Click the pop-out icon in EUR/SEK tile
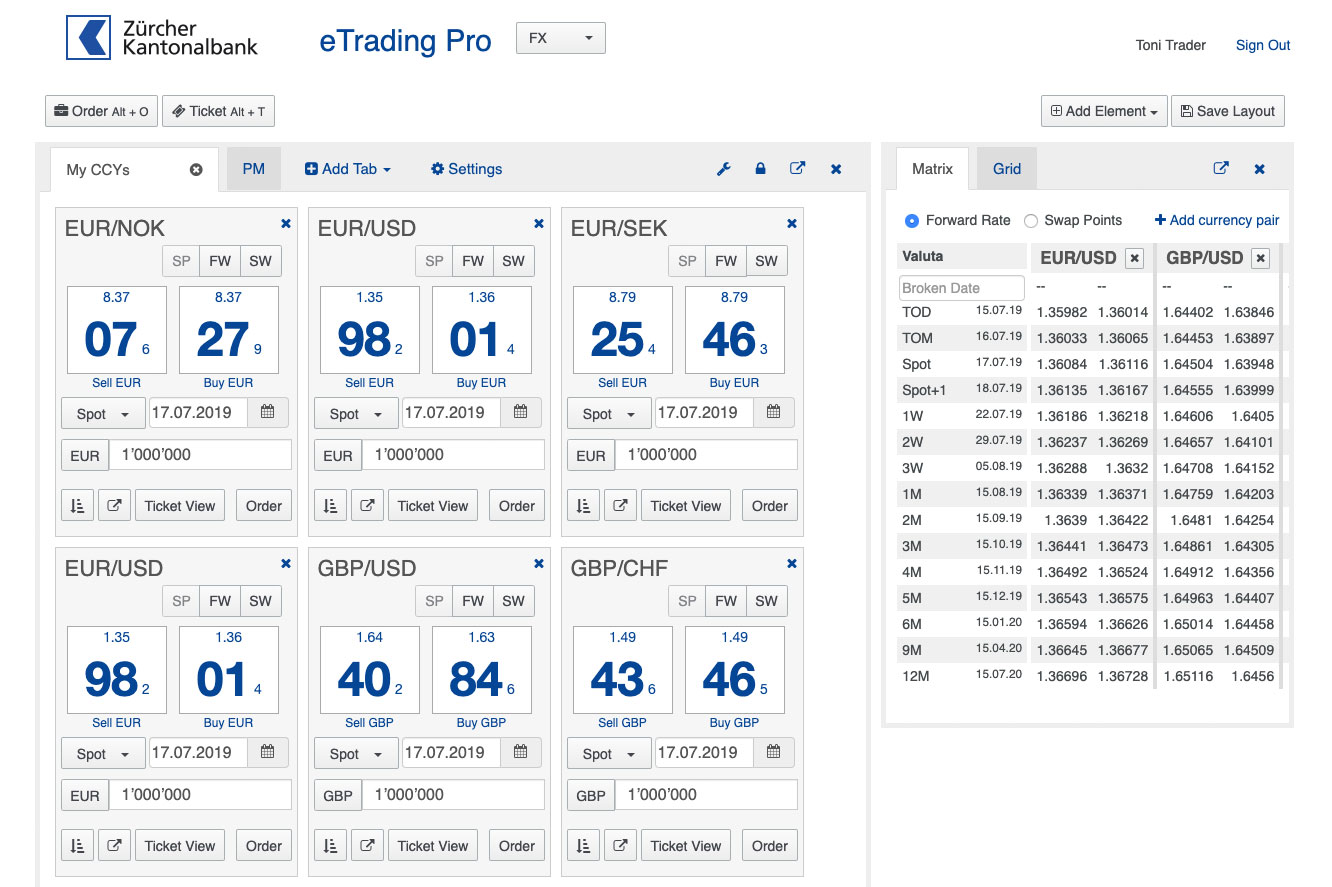Screen dimensions: 1332x887 pyautogui.click(x=620, y=506)
